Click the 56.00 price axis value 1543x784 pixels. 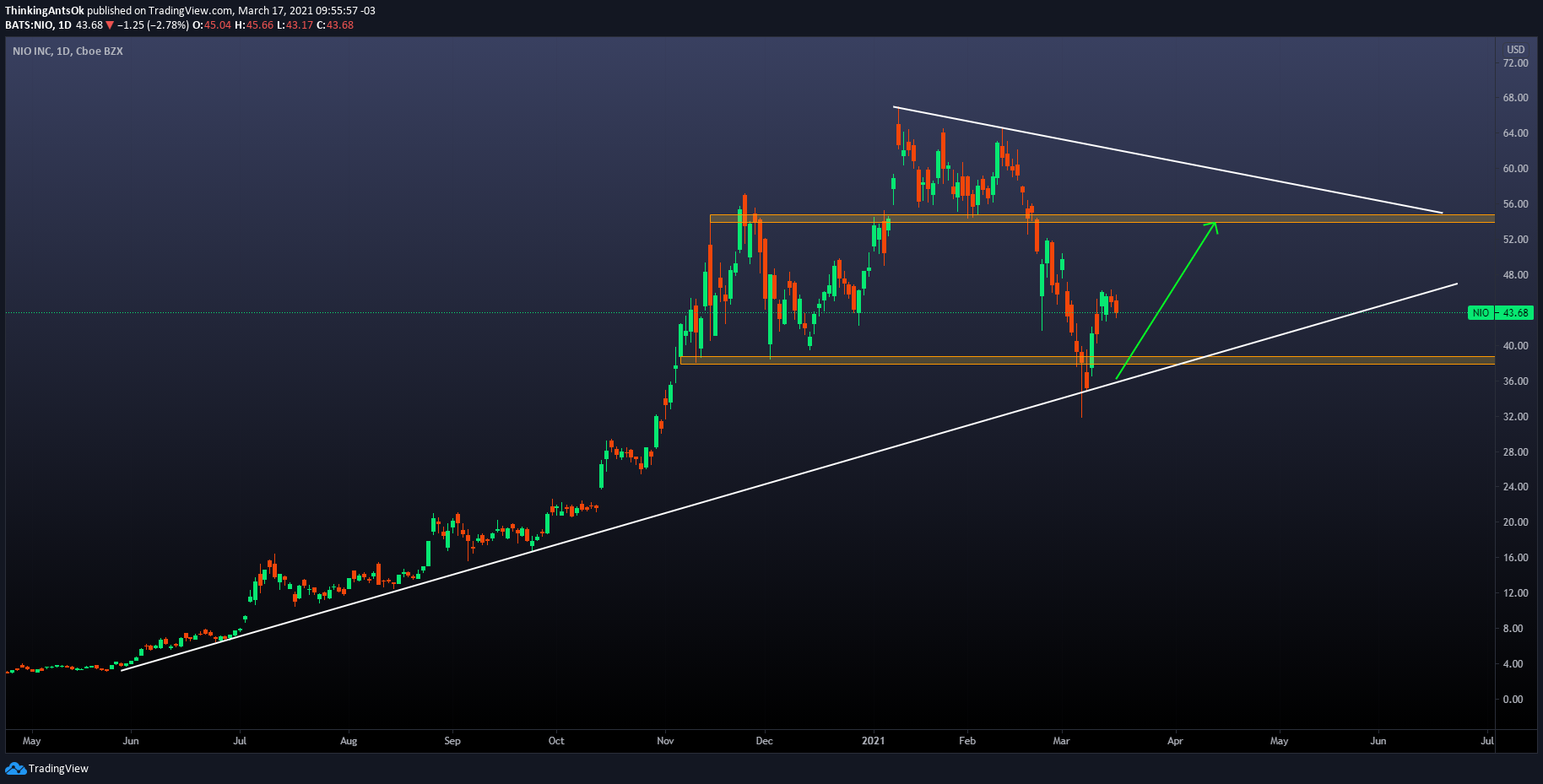click(x=1515, y=204)
